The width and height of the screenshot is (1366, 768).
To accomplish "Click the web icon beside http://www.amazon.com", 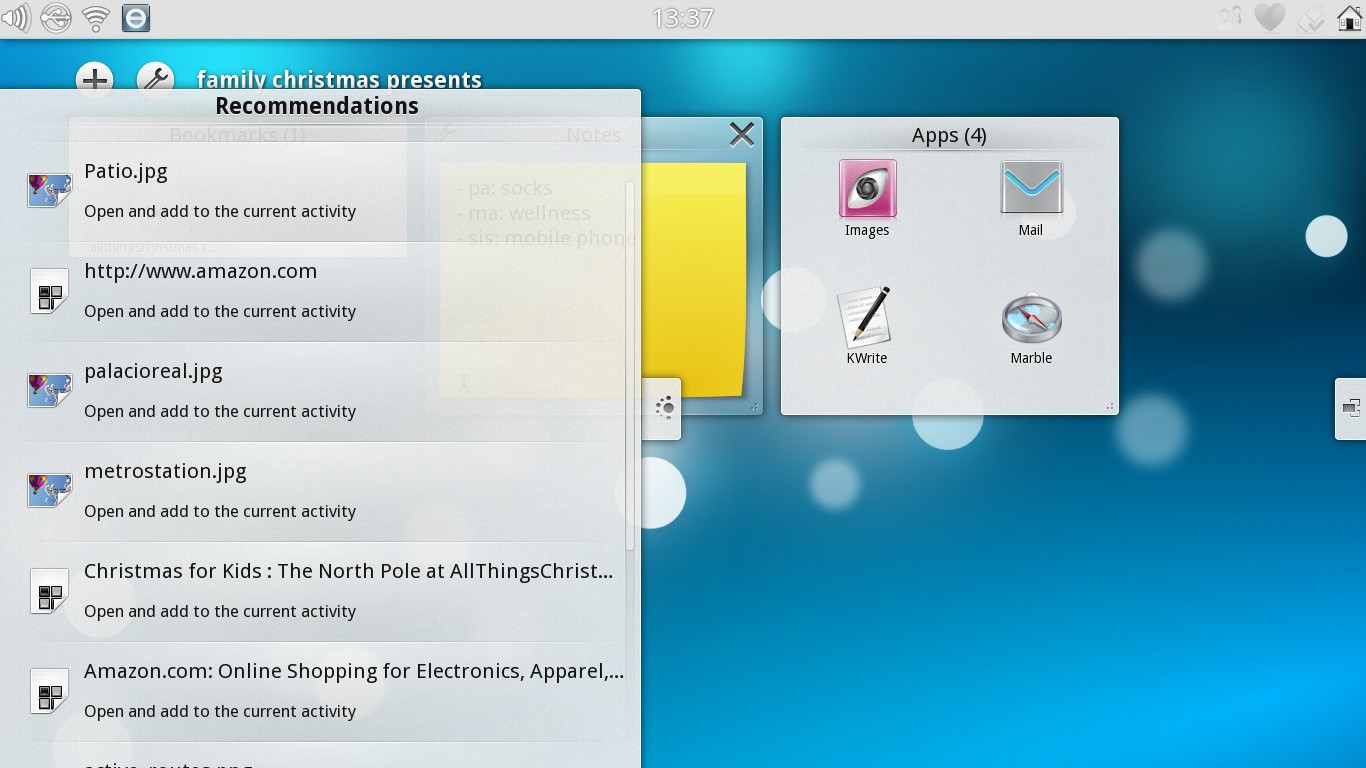I will pos(50,291).
